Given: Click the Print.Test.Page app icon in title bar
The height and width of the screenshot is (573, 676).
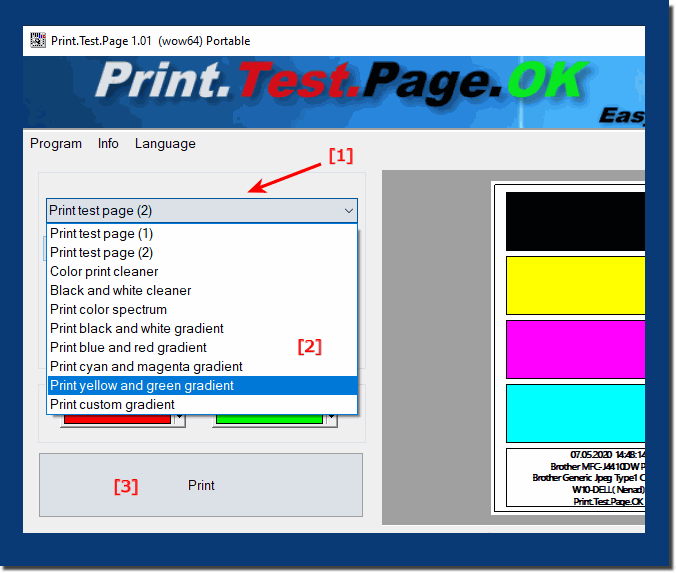Looking at the screenshot, I should pyautogui.click(x=38, y=41).
